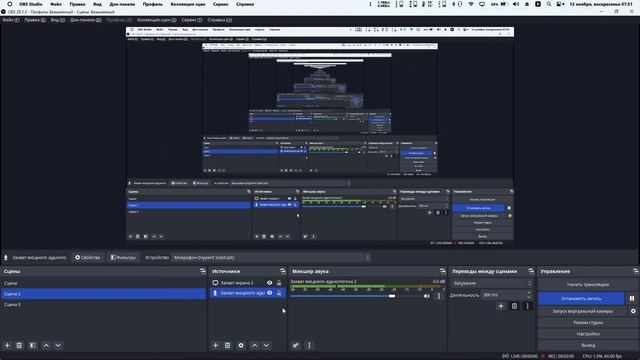Viewport: 640px width, 360px height.
Task: Undock the Sources panel
Action: (x=283, y=271)
